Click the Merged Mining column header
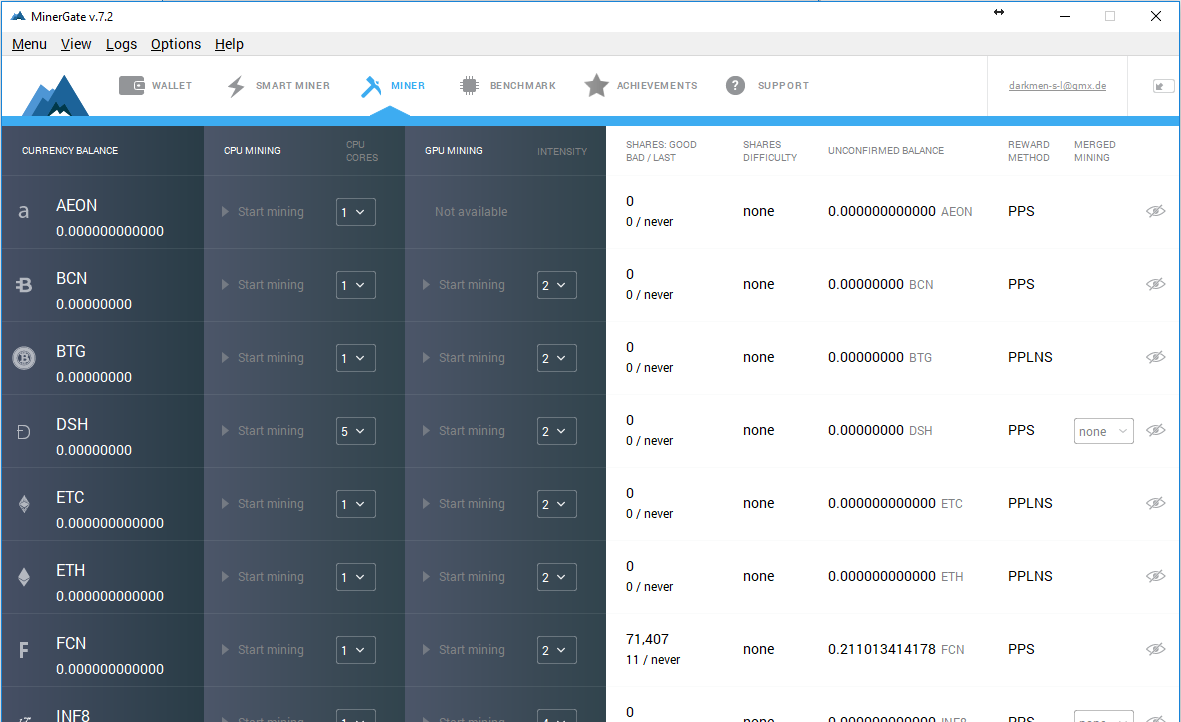1181x722 pixels. [1094, 151]
